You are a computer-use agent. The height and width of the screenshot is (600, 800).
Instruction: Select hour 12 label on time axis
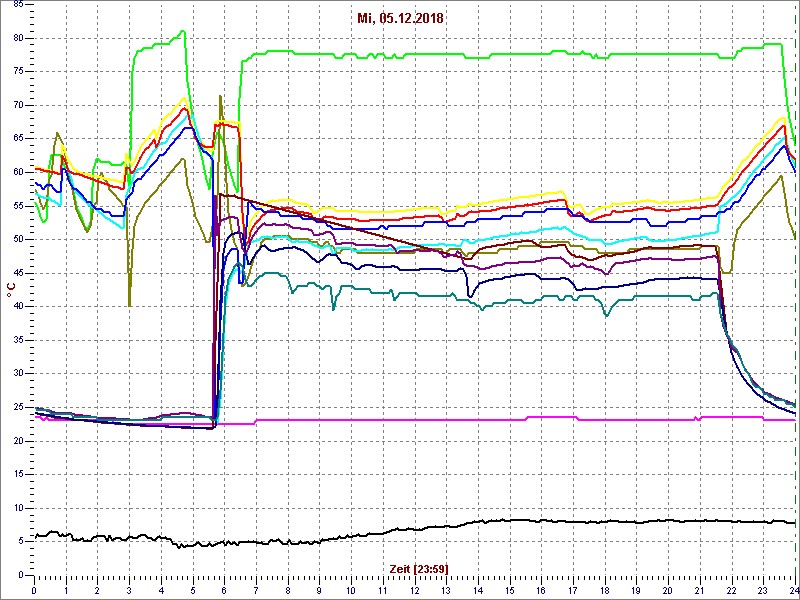(x=415, y=590)
